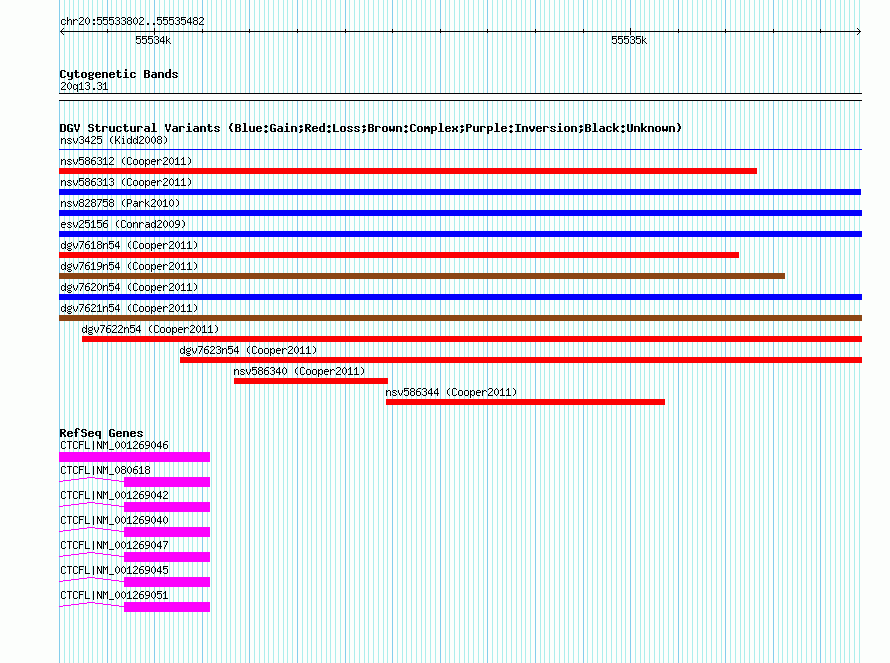Click the dgv7623n54 (Cooper2011) label
The height and width of the screenshot is (663, 890).
point(249,350)
